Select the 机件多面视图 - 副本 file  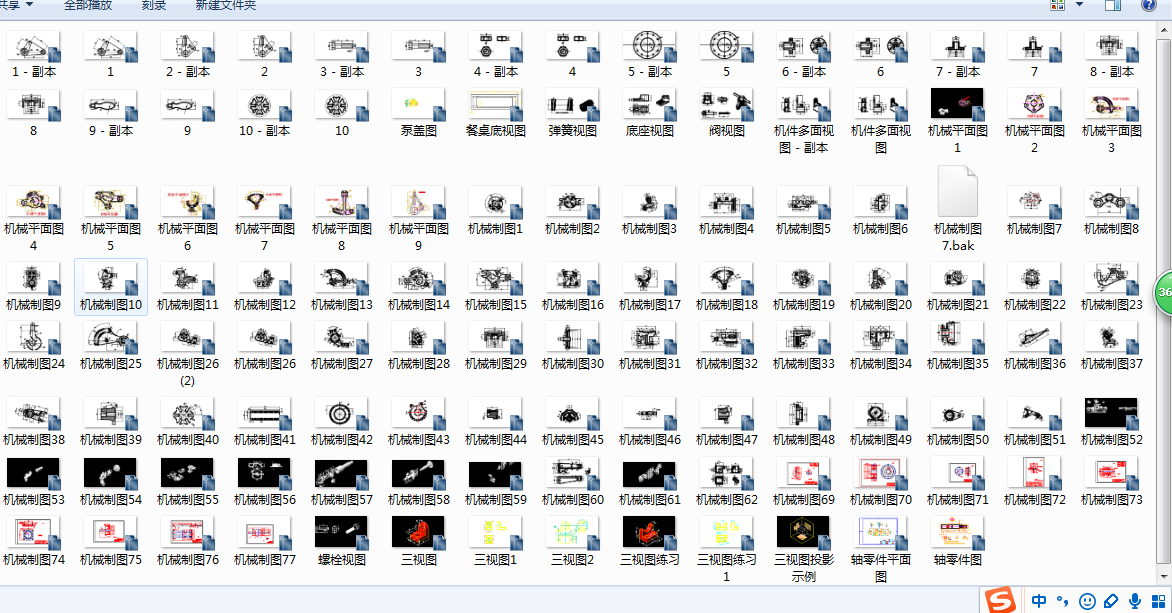[804, 122]
